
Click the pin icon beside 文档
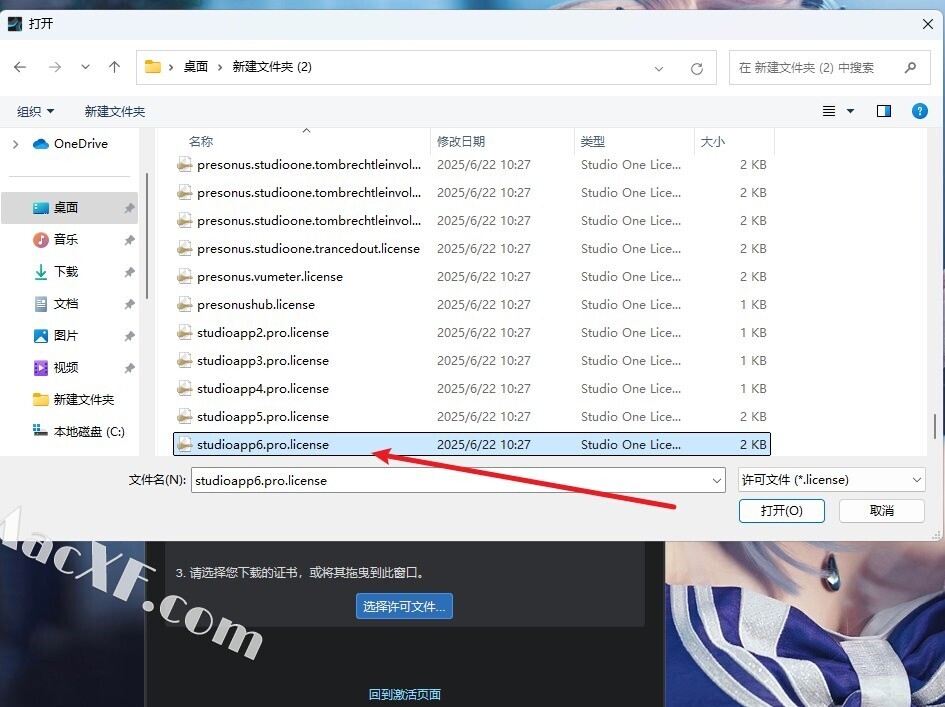click(129, 304)
